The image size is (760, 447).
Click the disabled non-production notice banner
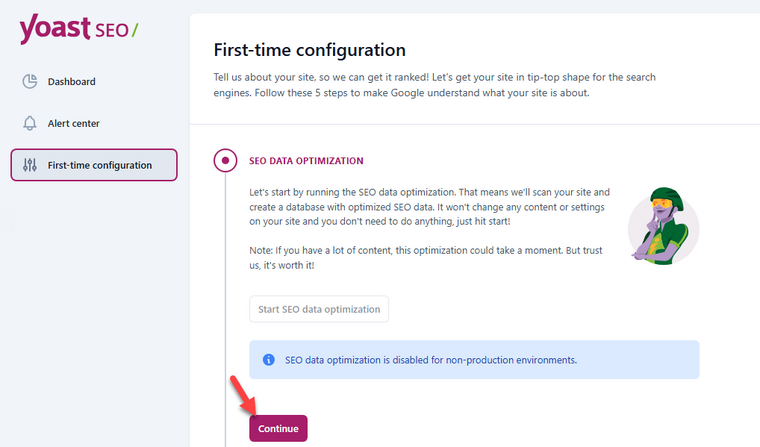point(474,360)
